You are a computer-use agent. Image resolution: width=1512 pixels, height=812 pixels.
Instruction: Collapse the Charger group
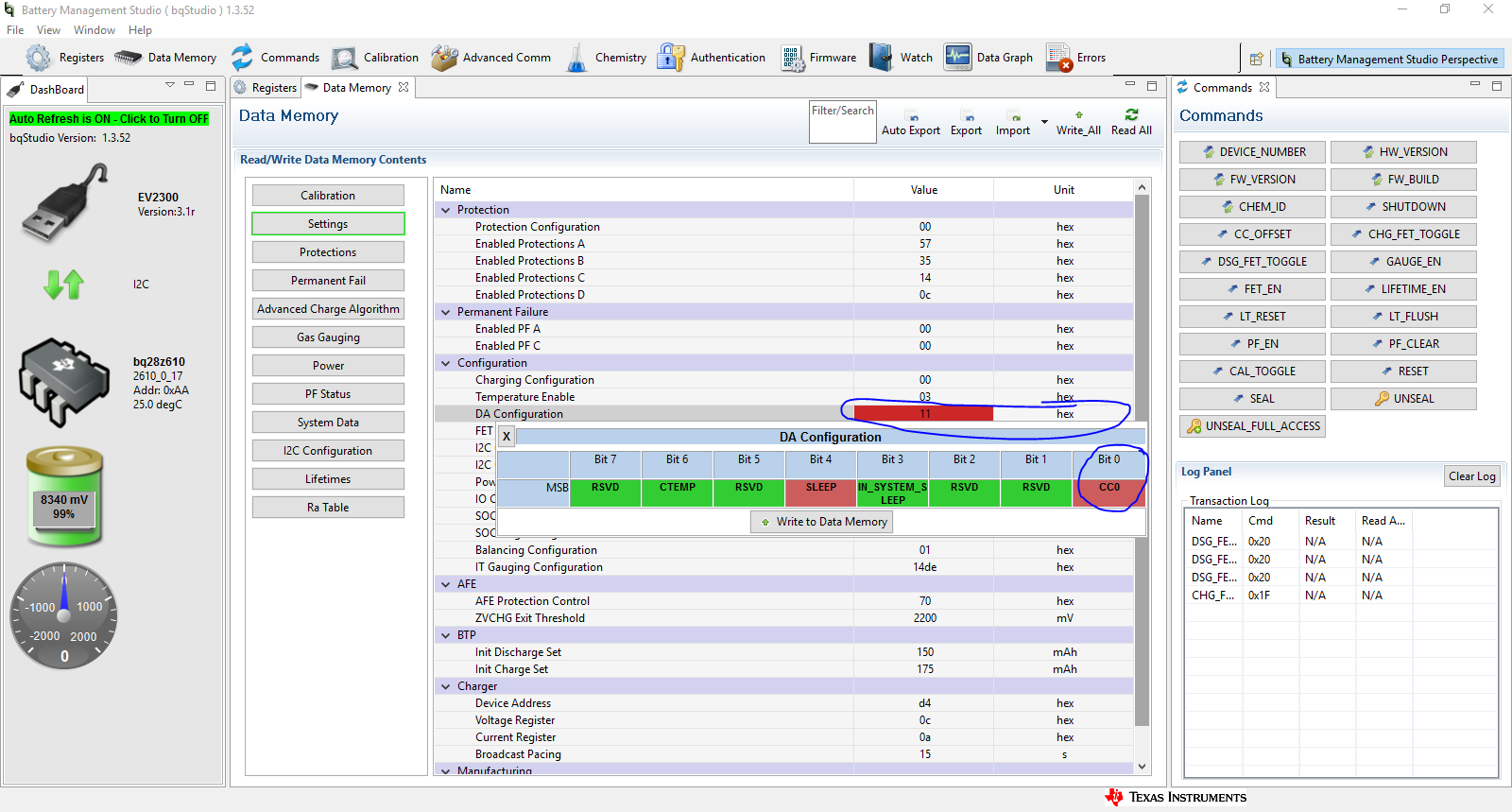click(x=446, y=686)
